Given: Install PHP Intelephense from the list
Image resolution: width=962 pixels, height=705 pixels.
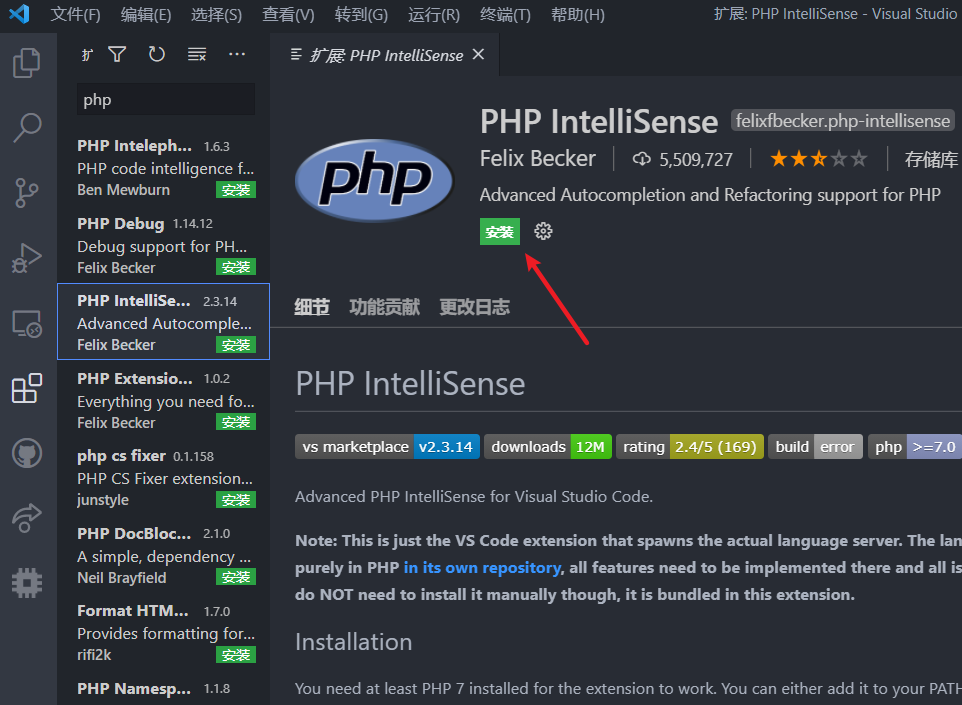Looking at the screenshot, I should pos(236,190).
